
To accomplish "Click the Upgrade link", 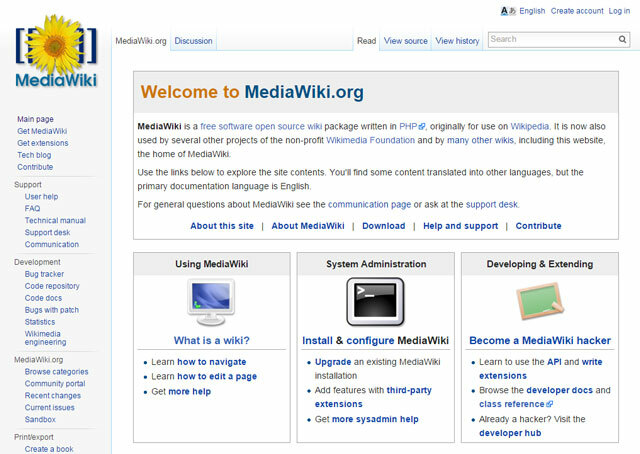I will click(x=333, y=362).
